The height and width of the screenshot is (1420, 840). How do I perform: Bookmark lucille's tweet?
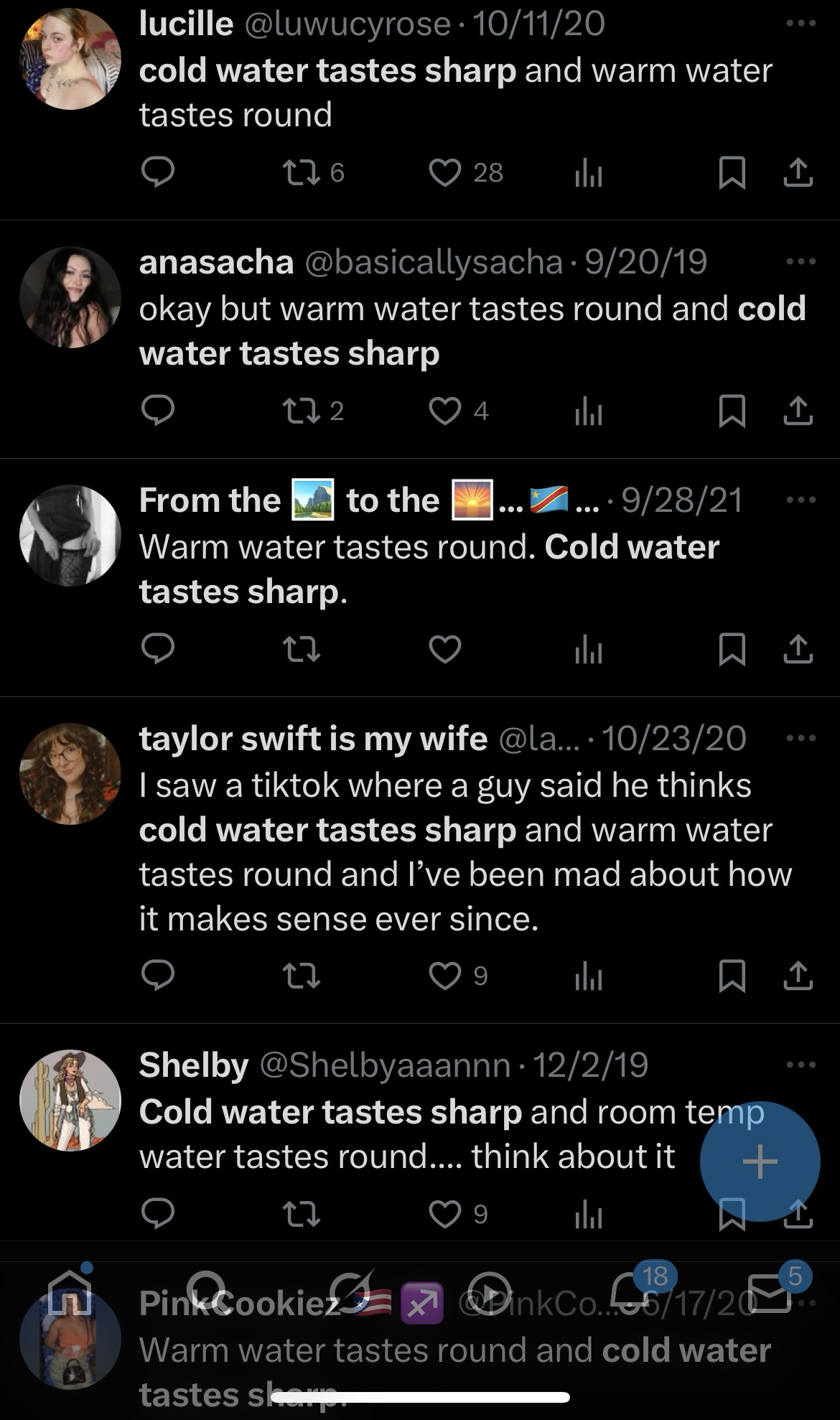coord(732,174)
